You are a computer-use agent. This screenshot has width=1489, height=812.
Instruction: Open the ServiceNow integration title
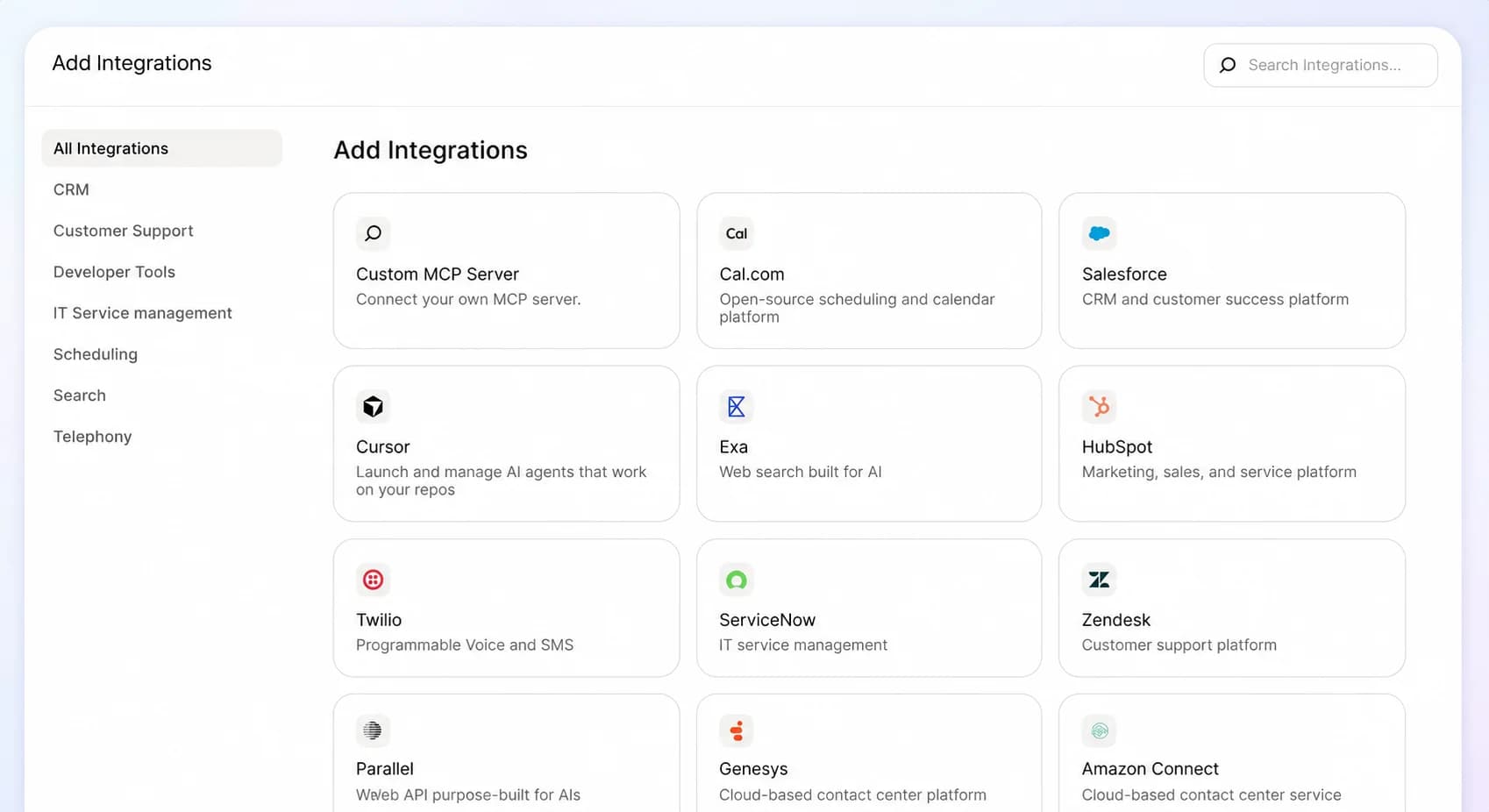pos(767,620)
